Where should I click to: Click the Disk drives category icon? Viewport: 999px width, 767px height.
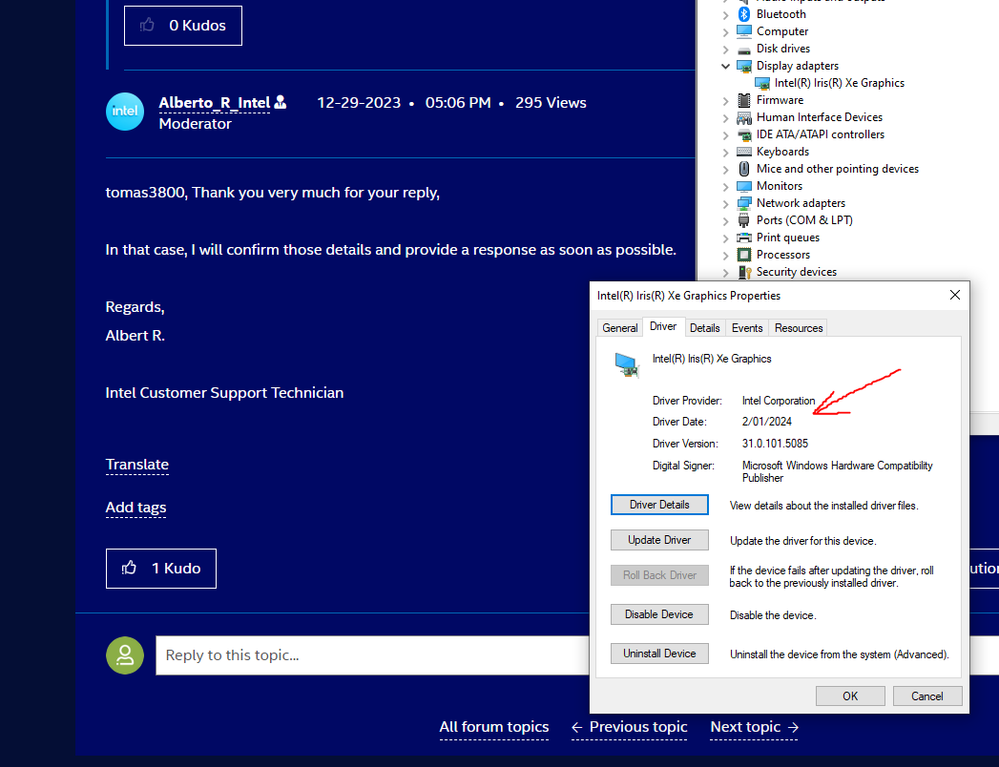tap(744, 49)
